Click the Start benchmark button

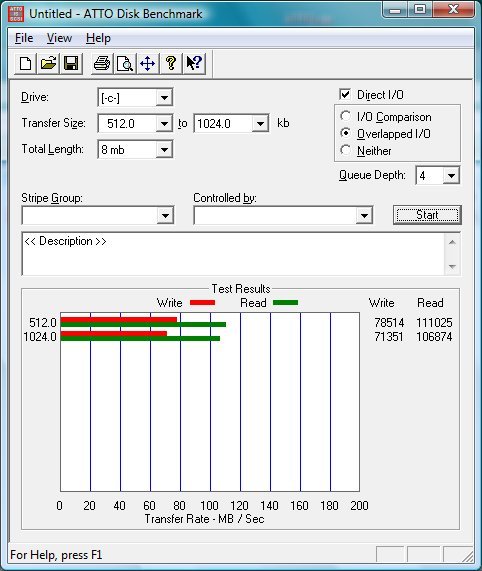pyautogui.click(x=427, y=215)
